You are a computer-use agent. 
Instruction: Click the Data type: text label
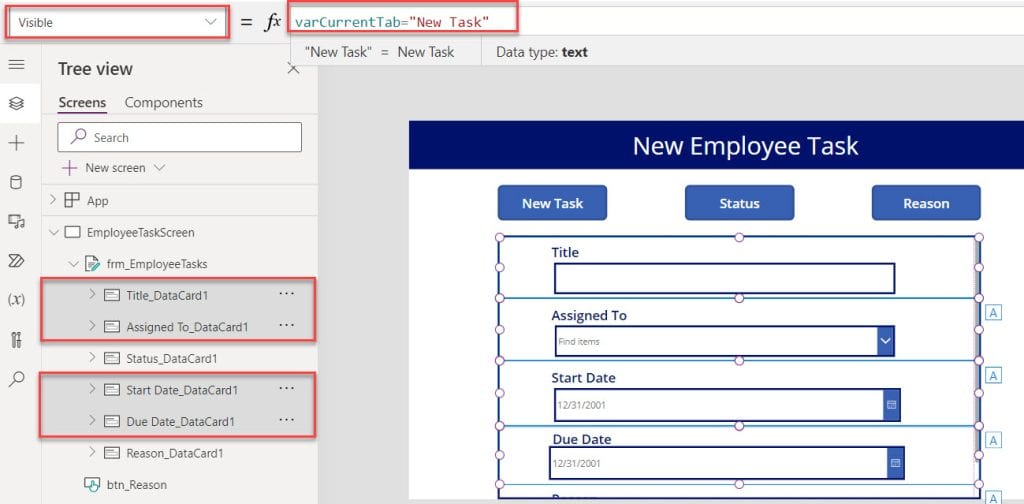542,52
